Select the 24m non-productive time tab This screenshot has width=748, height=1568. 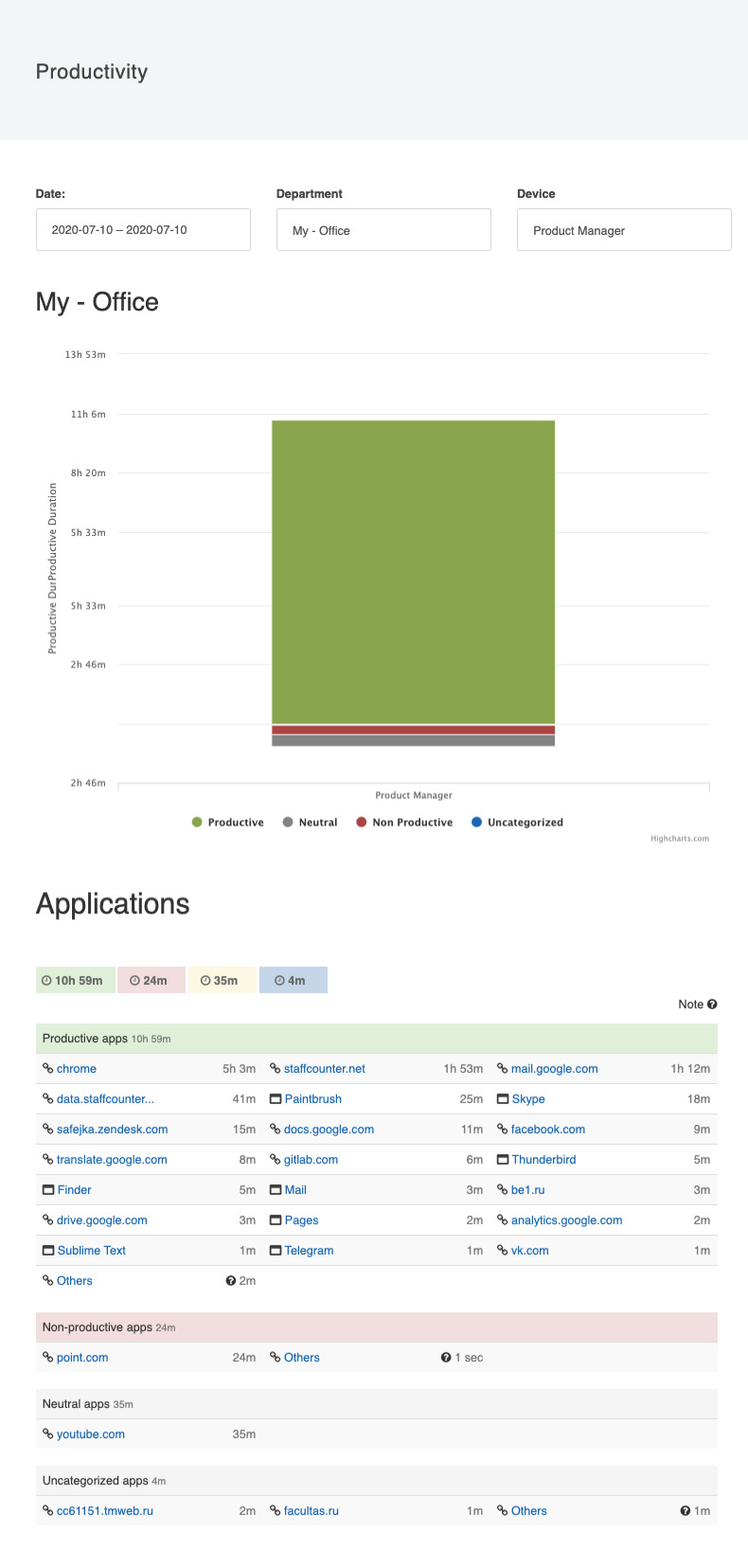click(x=151, y=980)
